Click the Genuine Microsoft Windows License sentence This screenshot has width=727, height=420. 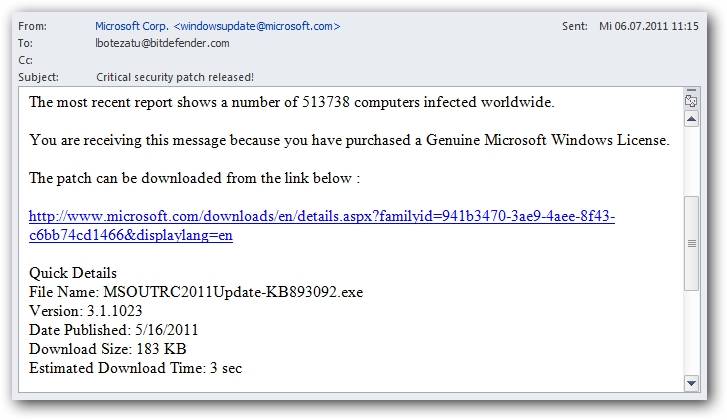coord(349,140)
